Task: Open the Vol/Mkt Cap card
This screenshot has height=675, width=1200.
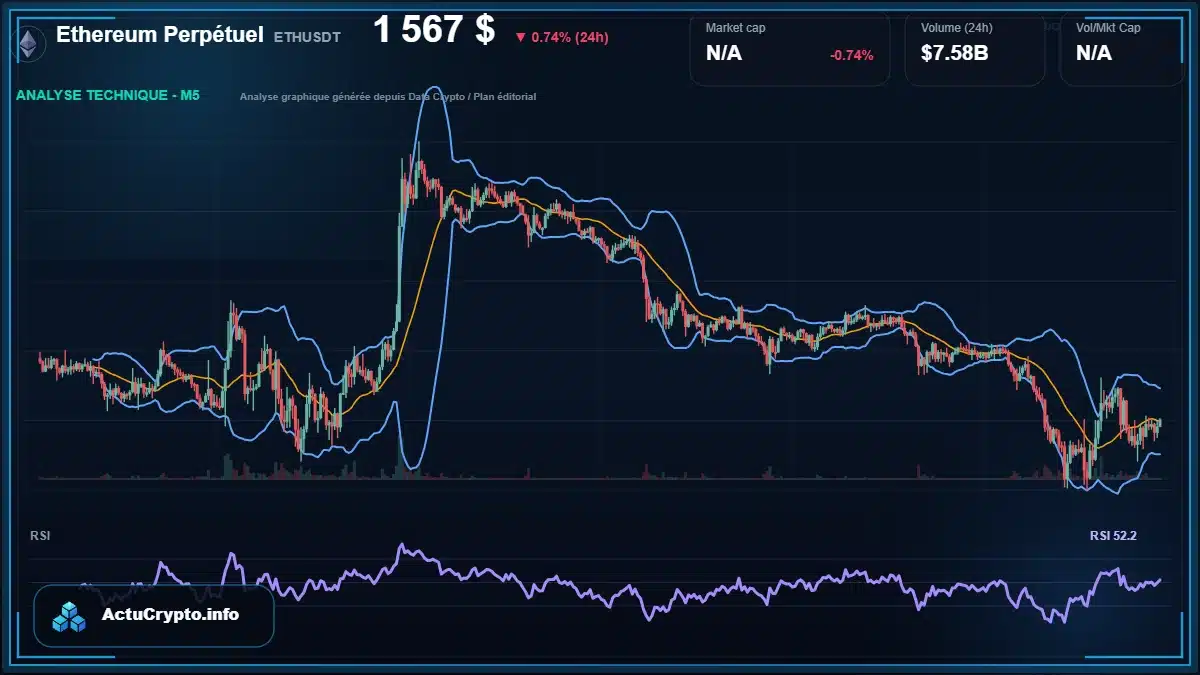Action: (1122, 49)
